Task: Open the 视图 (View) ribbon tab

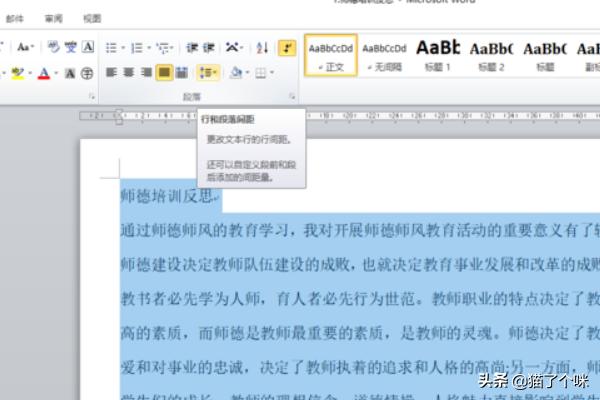Action: tap(92, 18)
